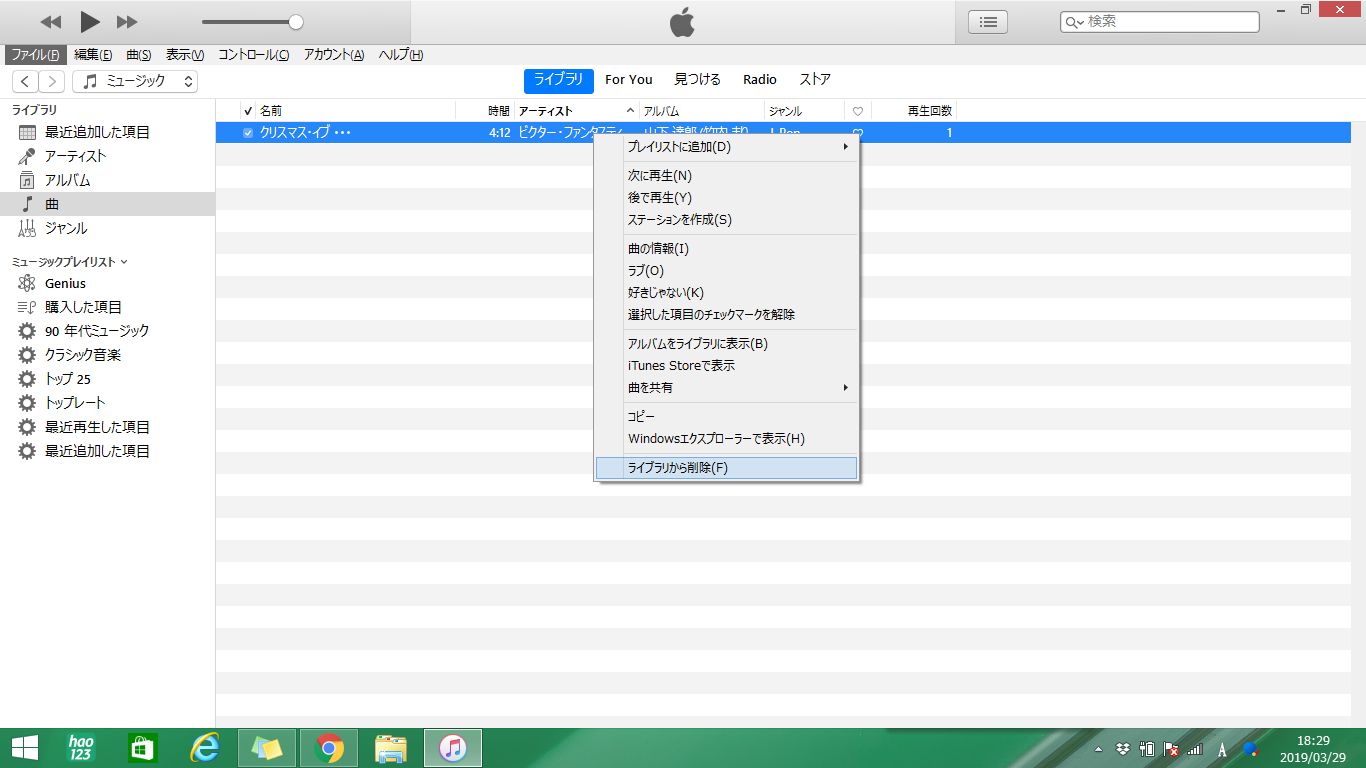This screenshot has height=768, width=1366.
Task: Switch to the For You tab
Action: (629, 80)
